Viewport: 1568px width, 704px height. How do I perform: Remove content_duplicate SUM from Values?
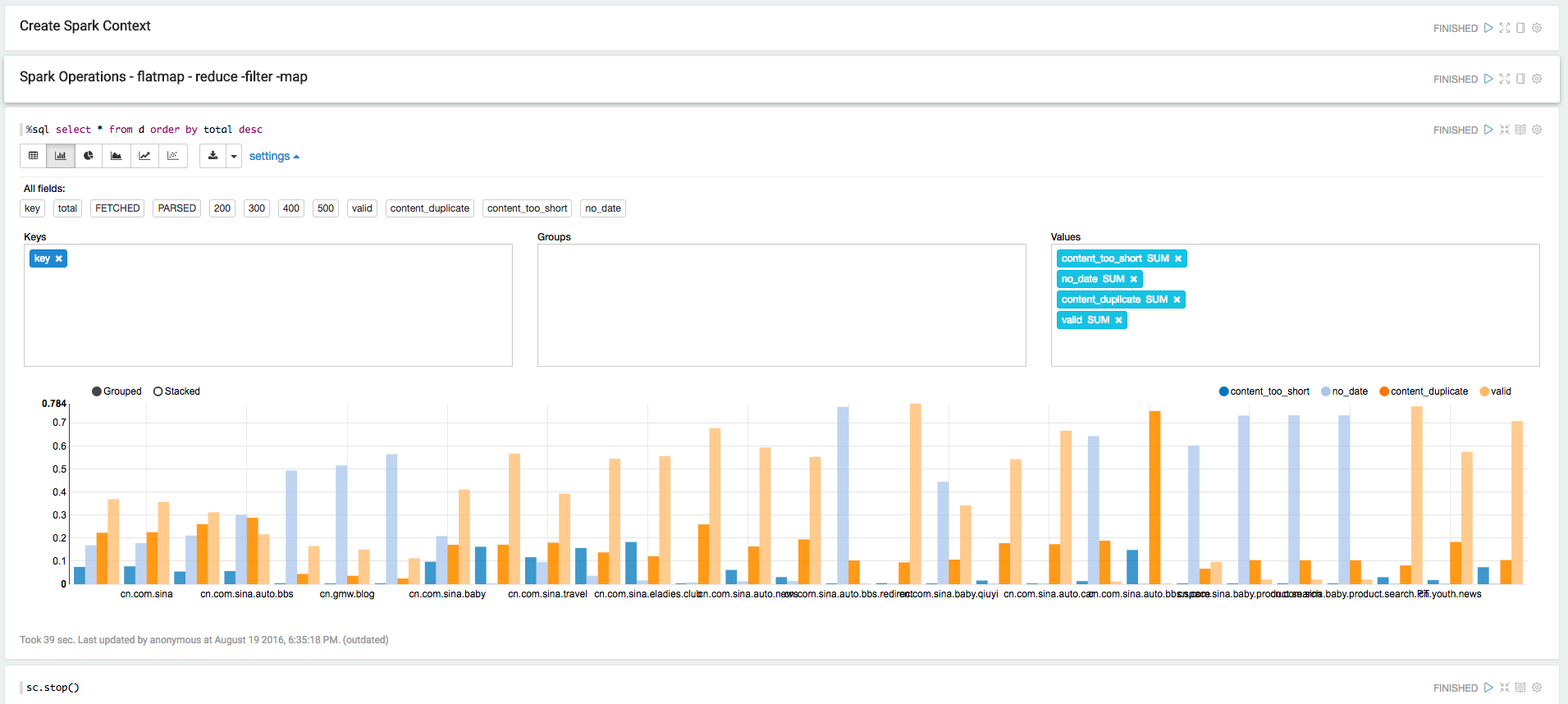pos(1177,299)
